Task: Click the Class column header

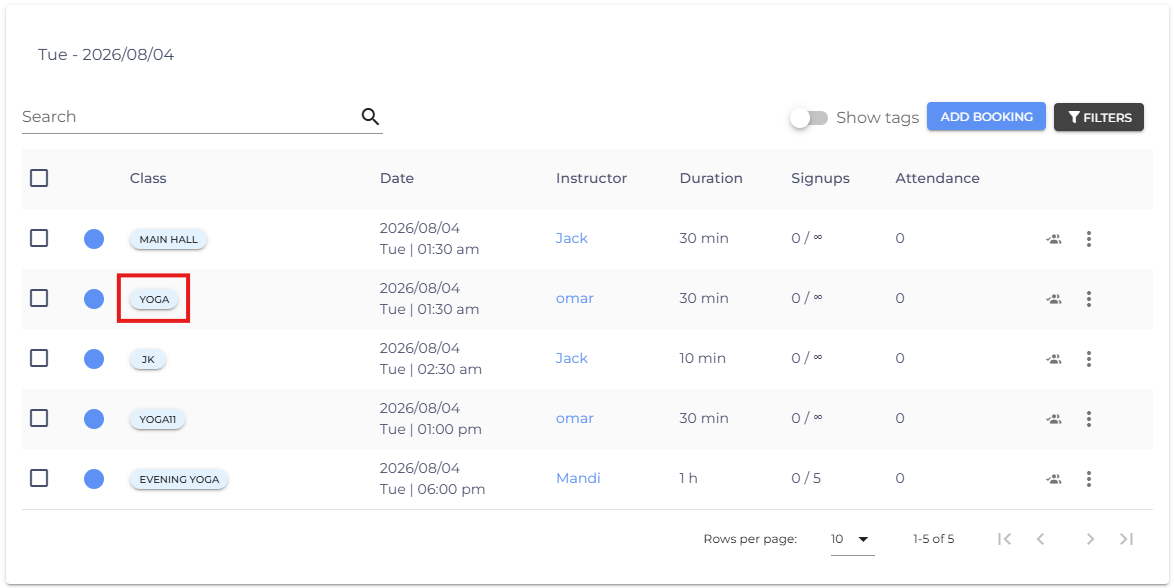Action: click(148, 178)
